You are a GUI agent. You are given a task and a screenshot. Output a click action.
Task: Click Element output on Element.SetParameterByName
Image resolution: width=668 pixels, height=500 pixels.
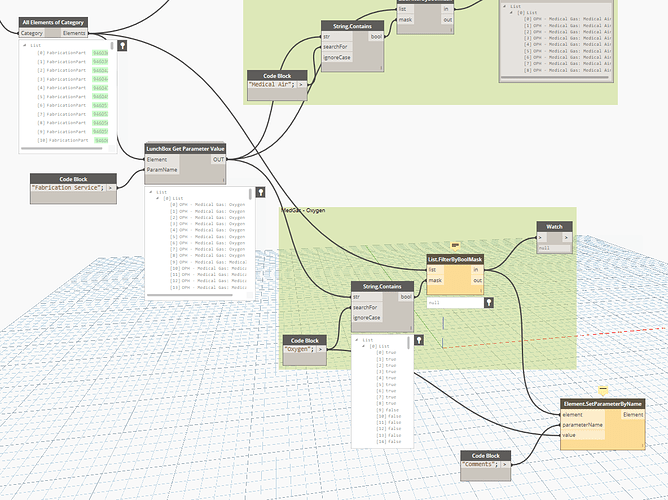(633, 414)
